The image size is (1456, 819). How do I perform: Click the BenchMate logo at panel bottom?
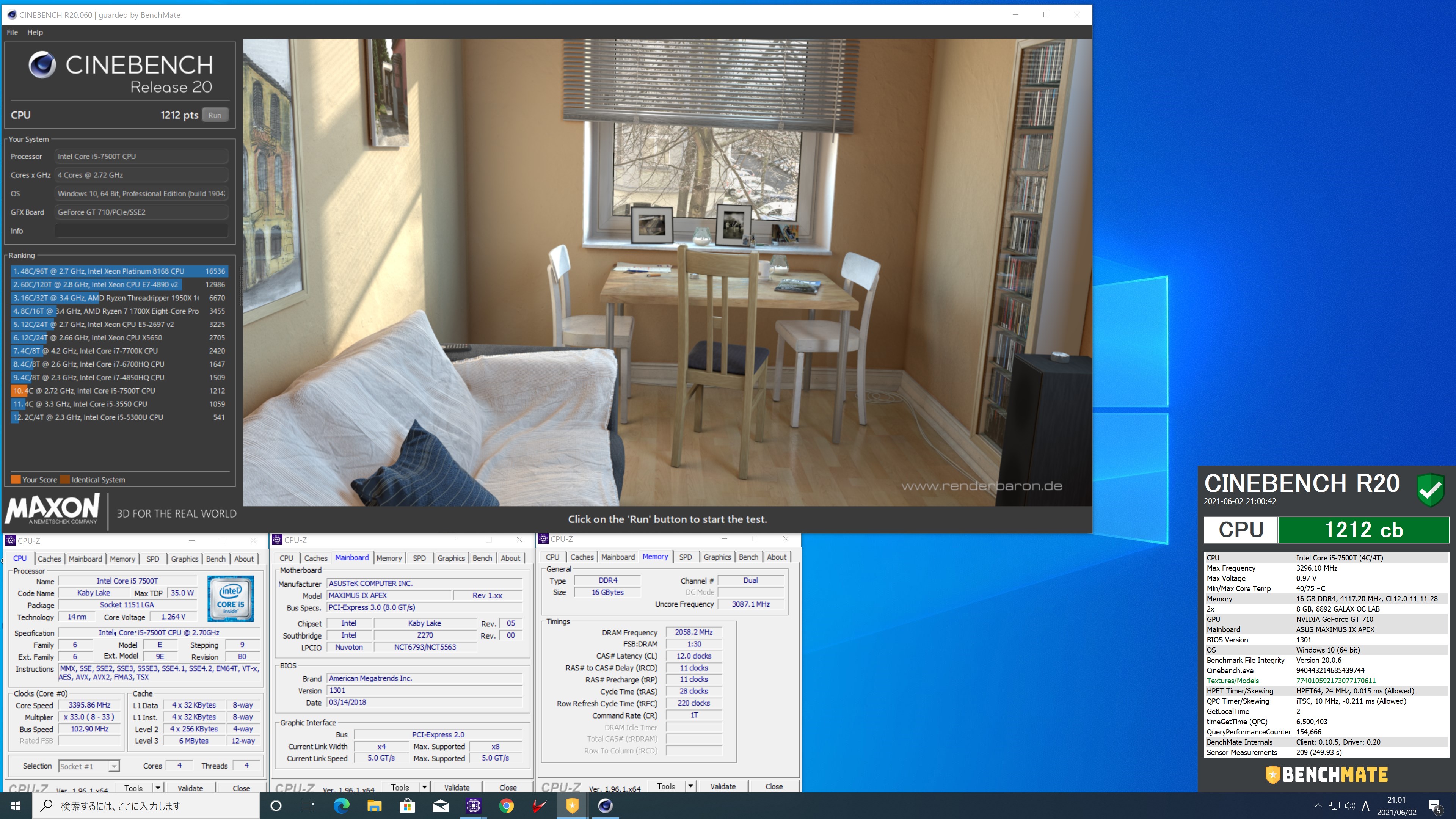(1326, 774)
